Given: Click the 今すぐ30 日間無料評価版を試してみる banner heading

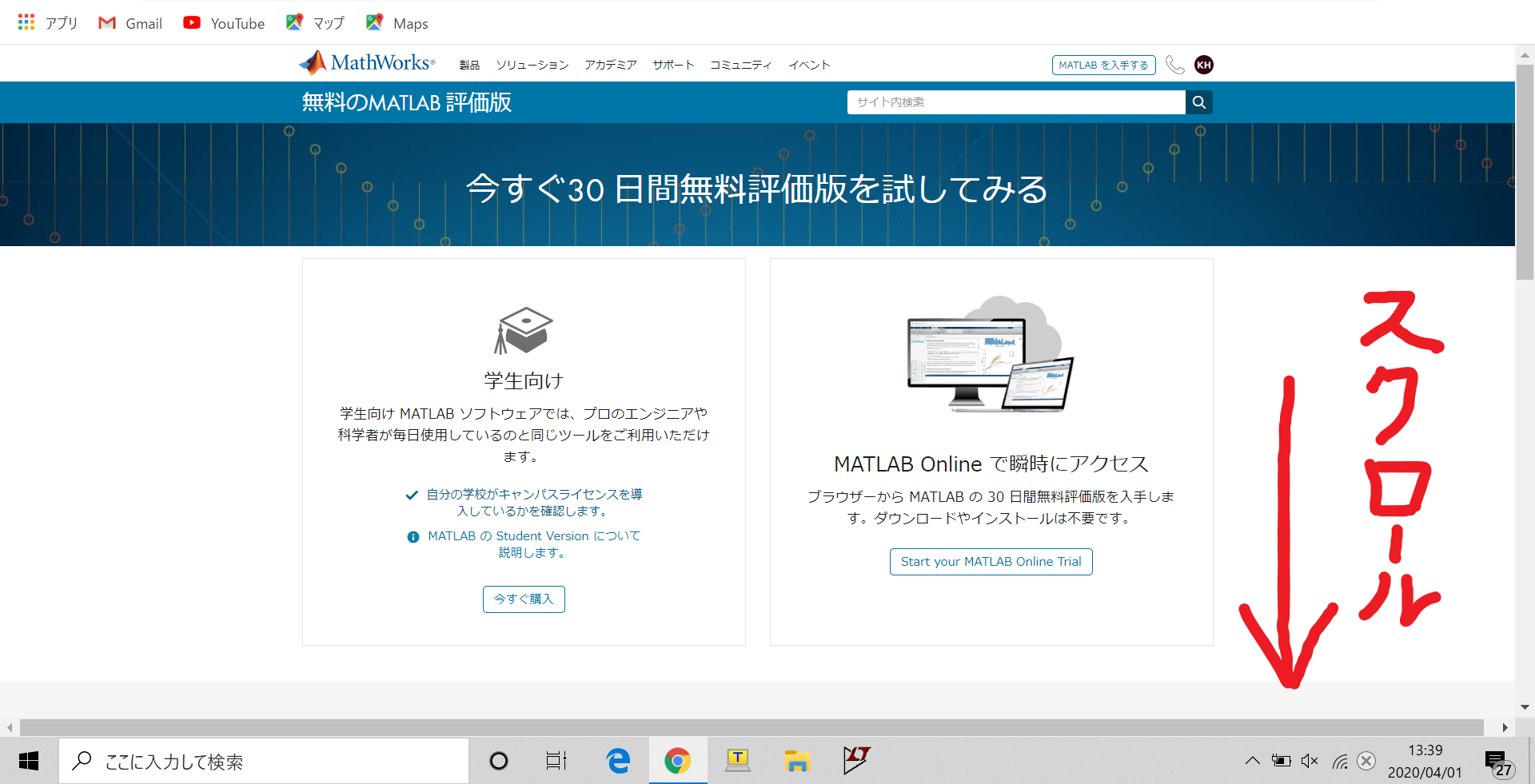Looking at the screenshot, I should pos(756,189).
